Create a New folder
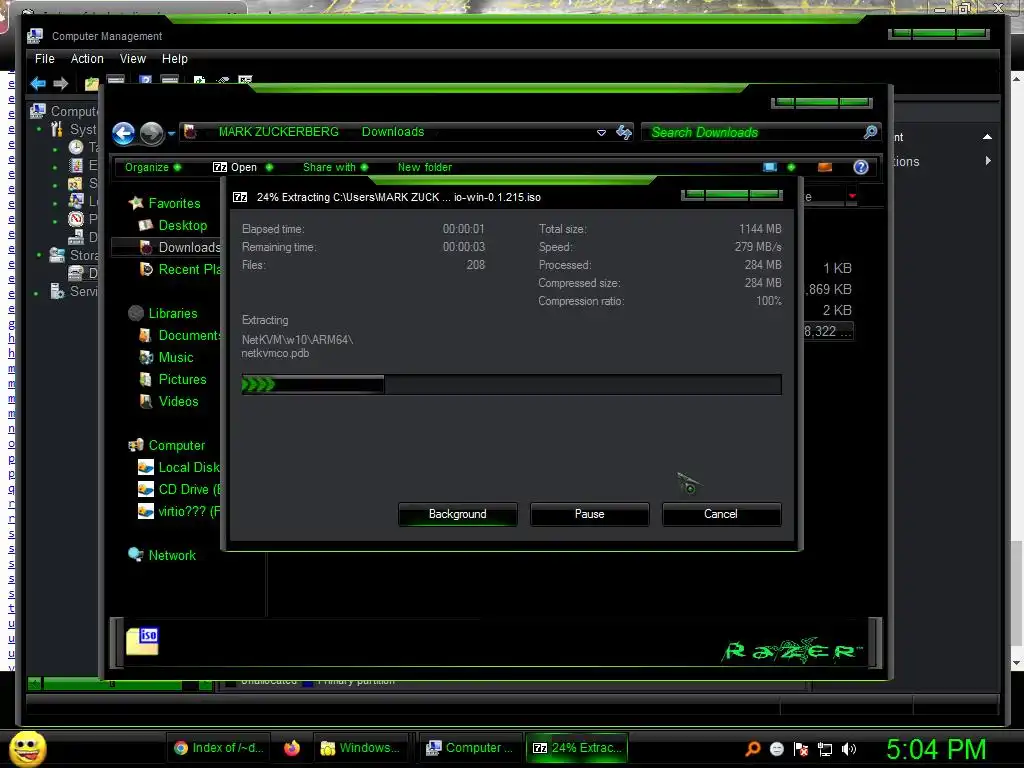Screen dimensions: 1024x768 pyautogui.click(x=424, y=167)
